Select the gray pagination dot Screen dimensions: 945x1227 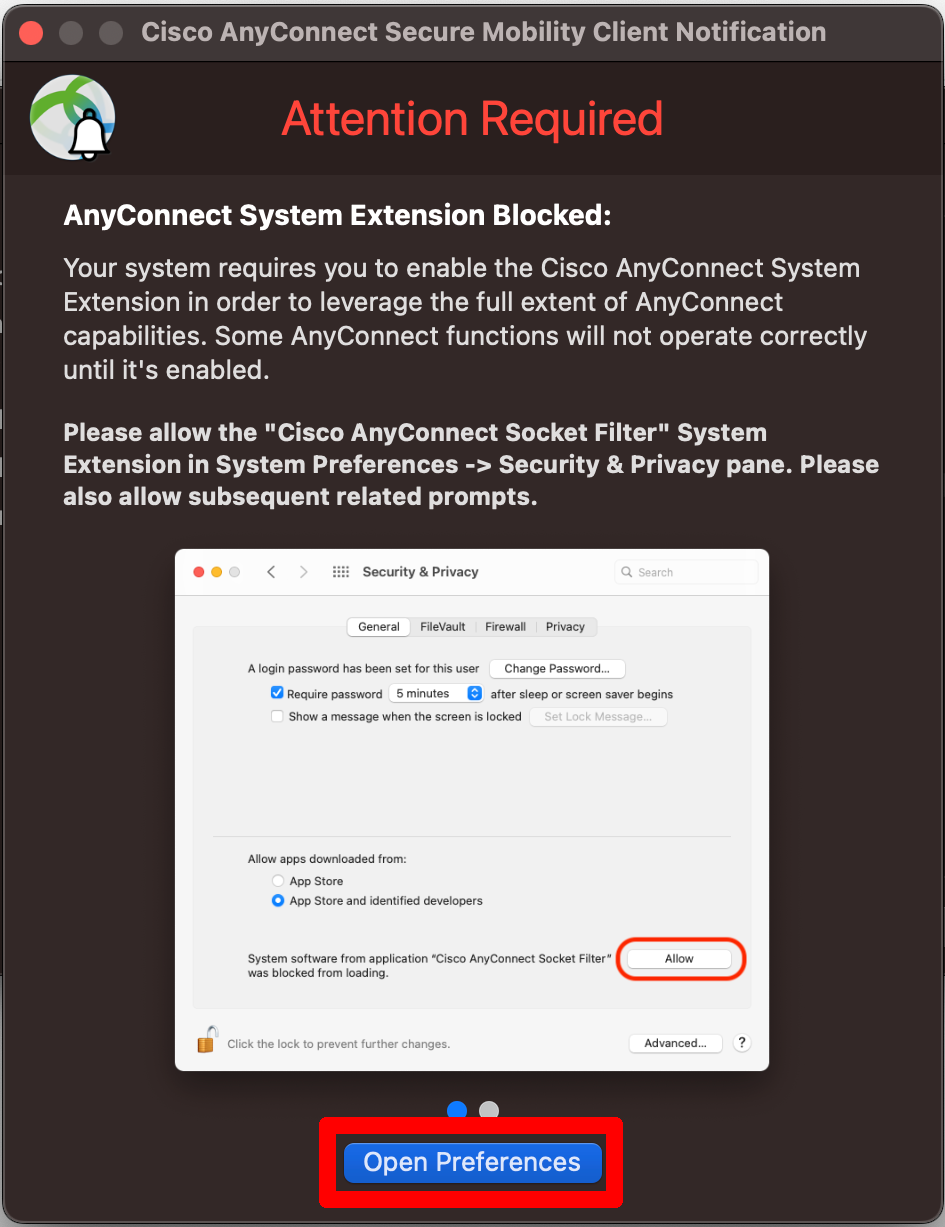pyautogui.click(x=489, y=1110)
